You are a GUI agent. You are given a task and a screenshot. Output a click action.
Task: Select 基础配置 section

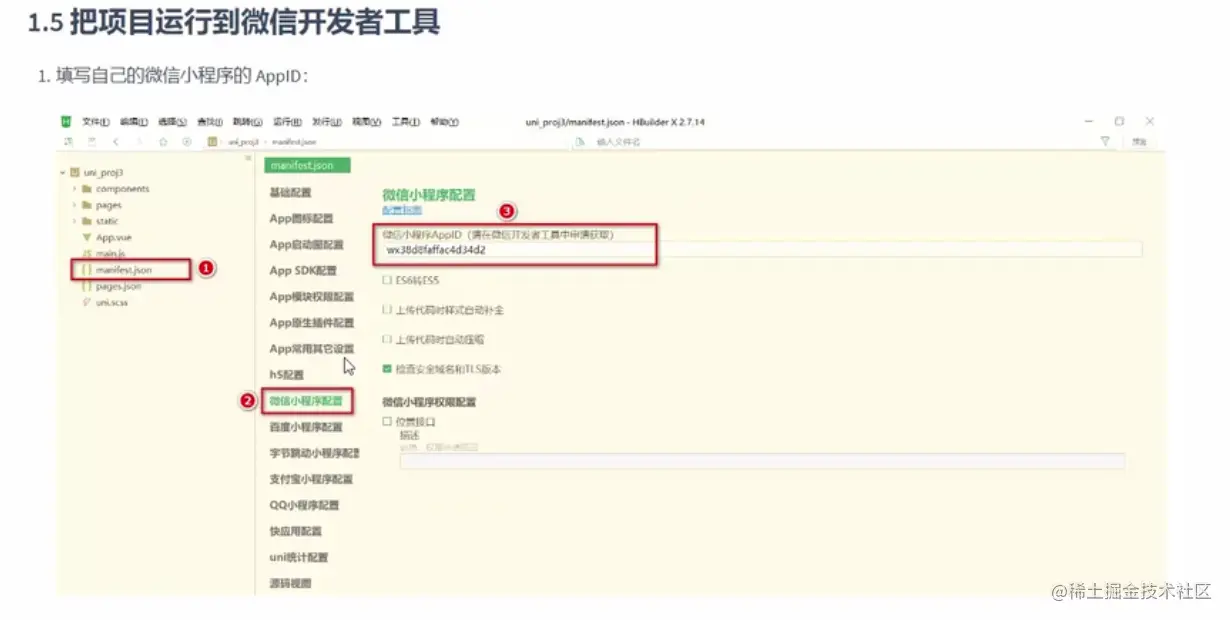290,192
